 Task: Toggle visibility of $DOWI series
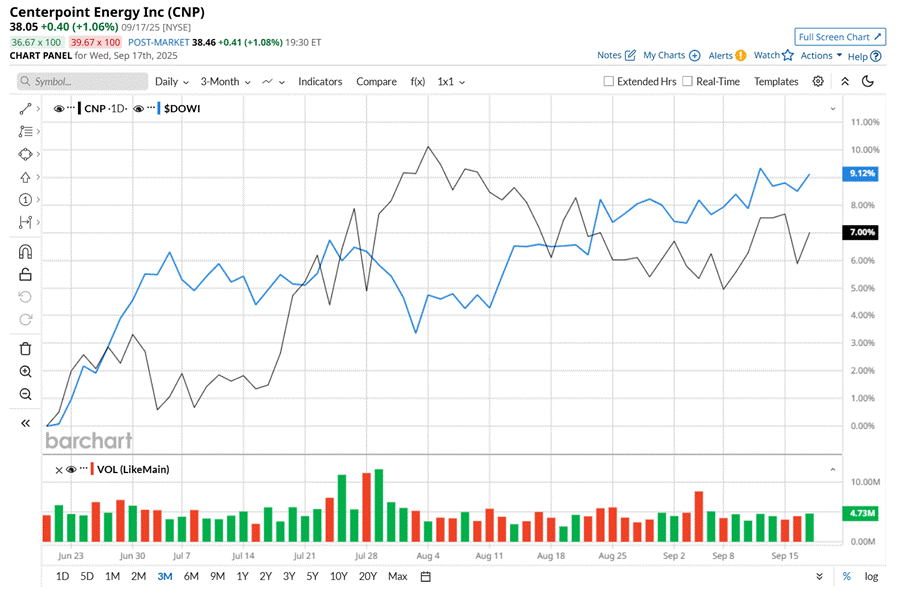coord(138,108)
